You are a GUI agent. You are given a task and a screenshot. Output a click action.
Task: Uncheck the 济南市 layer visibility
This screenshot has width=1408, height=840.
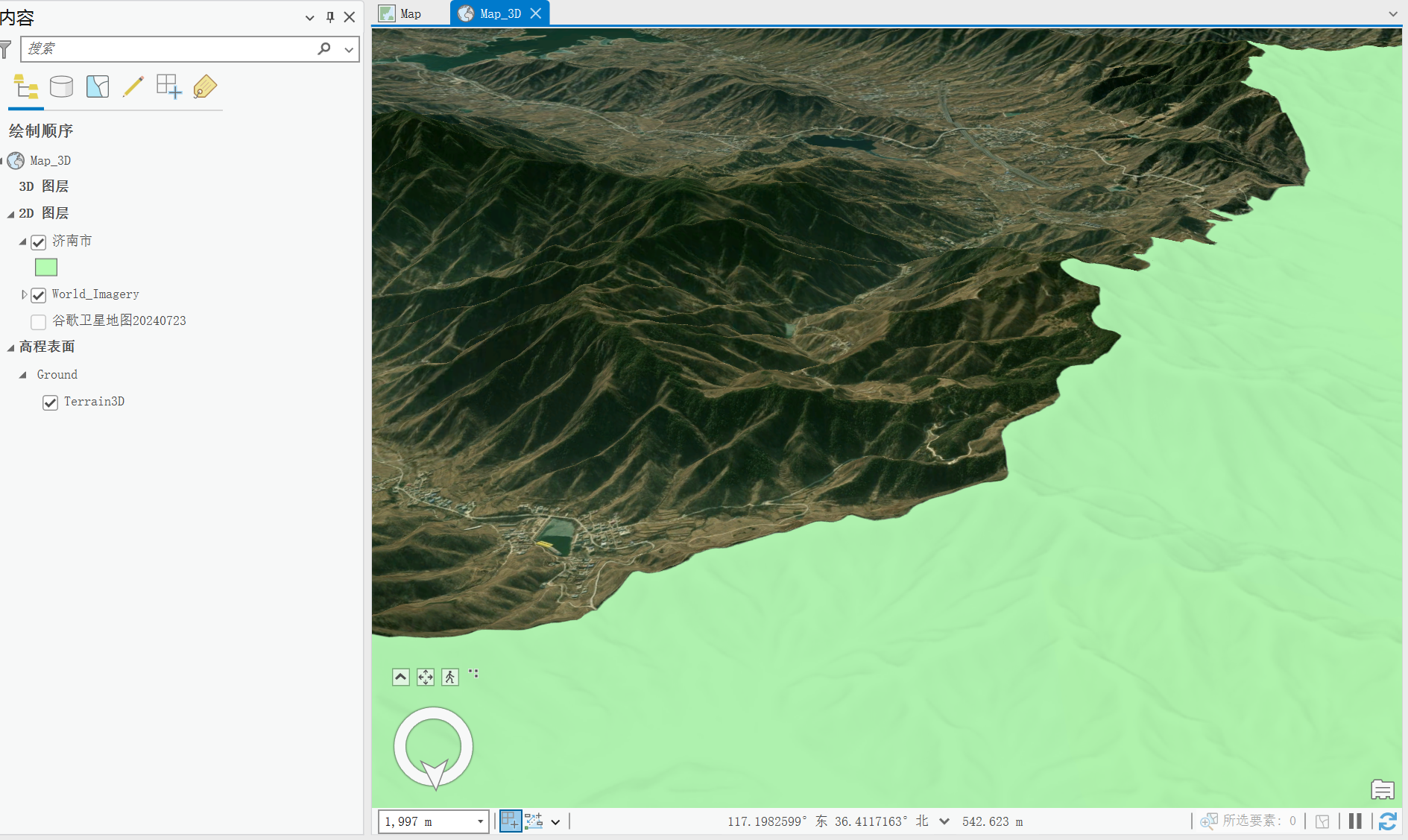click(39, 241)
